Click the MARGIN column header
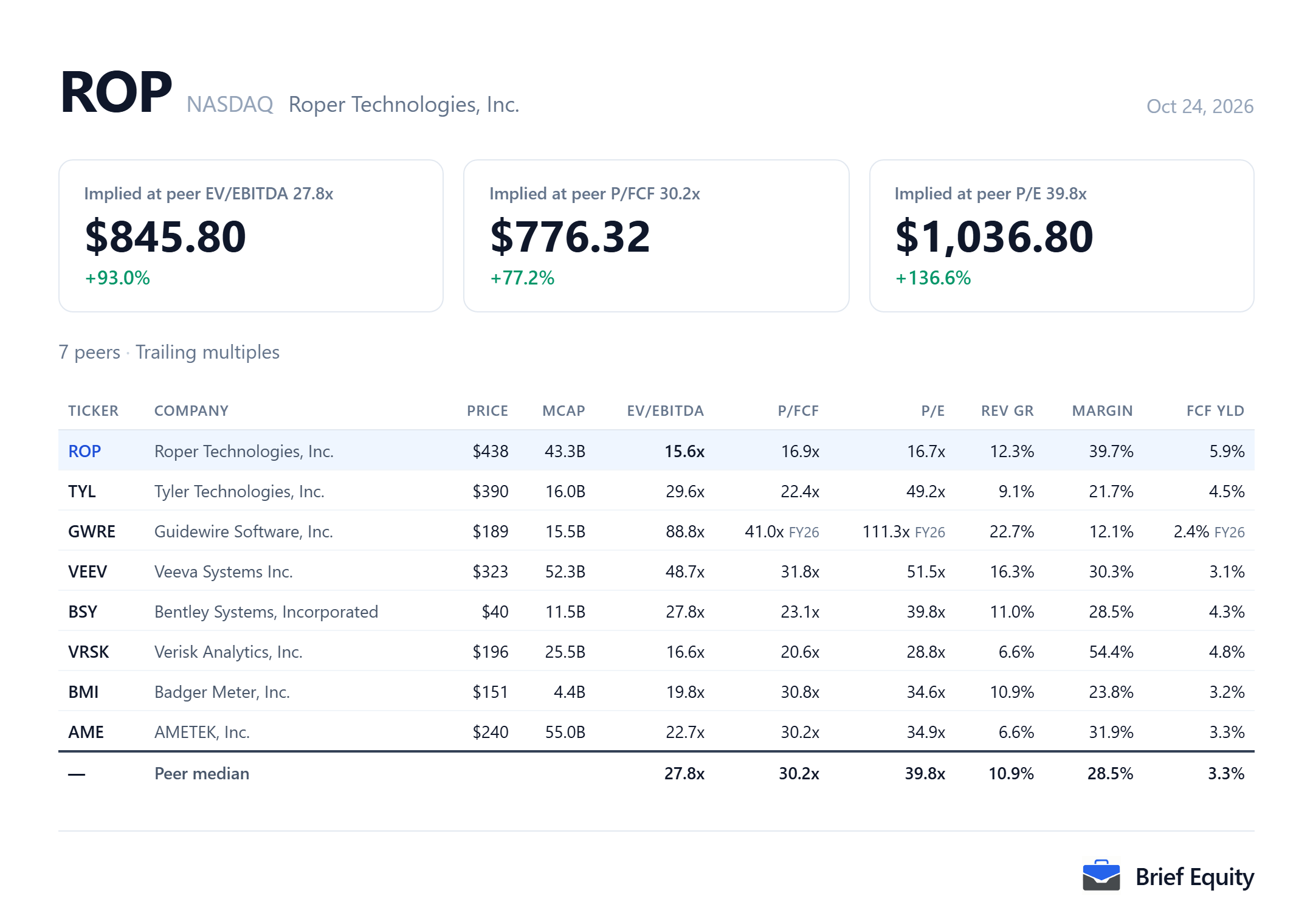 pyautogui.click(x=1102, y=411)
